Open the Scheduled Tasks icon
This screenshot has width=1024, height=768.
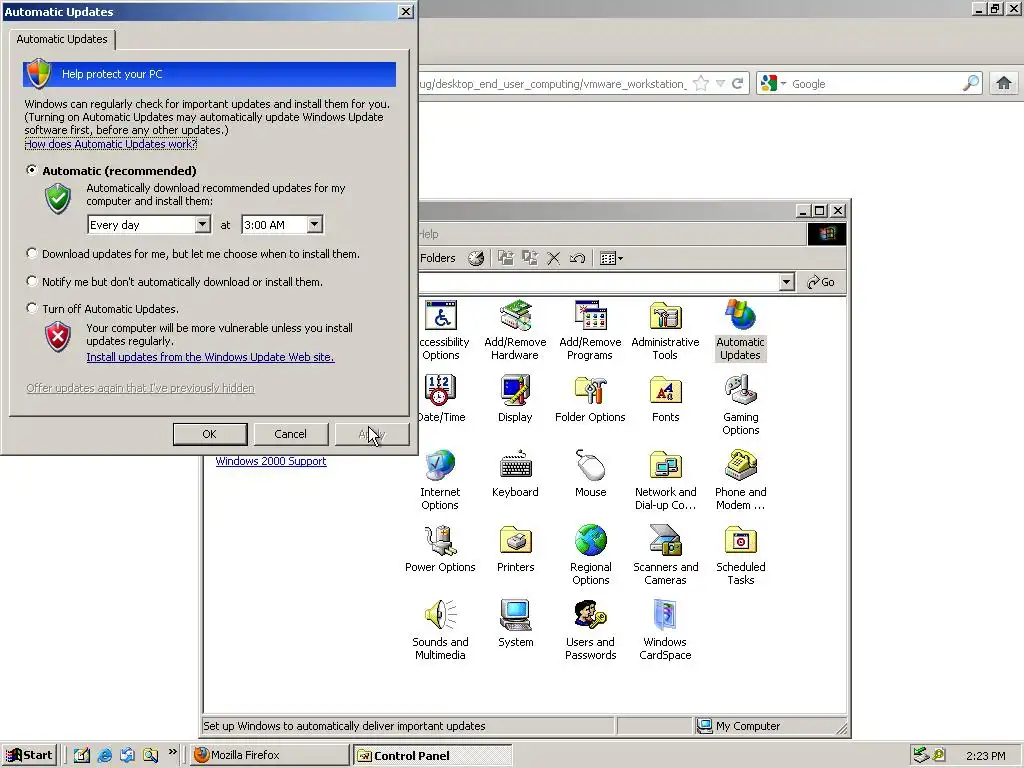[741, 555]
